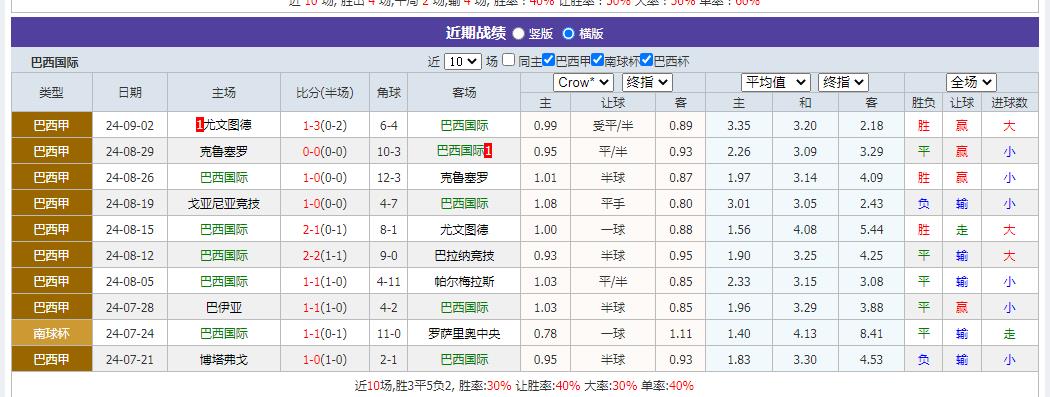Open the 近 10 场 match count dropdown
This screenshot has height=397, width=1050.
[463, 62]
